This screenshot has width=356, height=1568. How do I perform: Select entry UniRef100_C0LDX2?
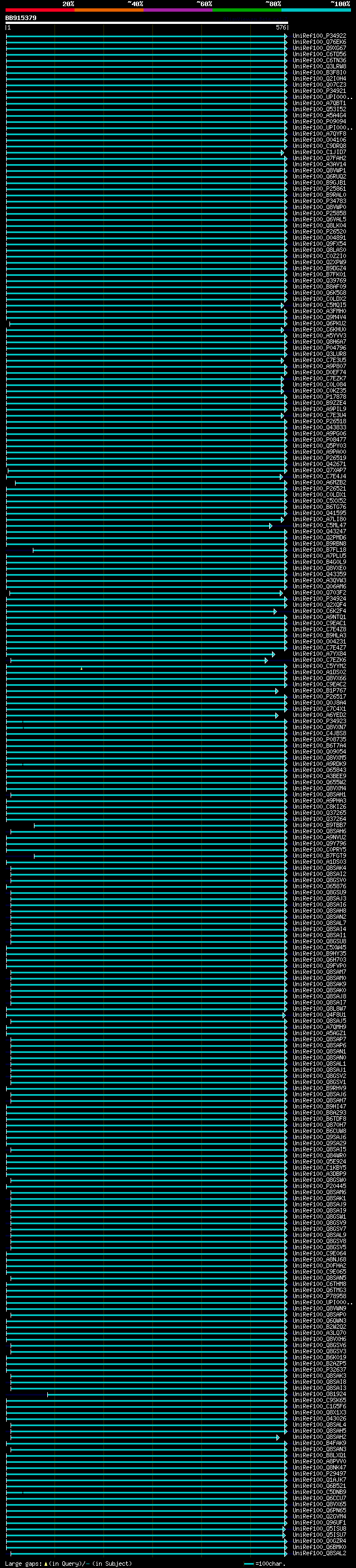319,299
